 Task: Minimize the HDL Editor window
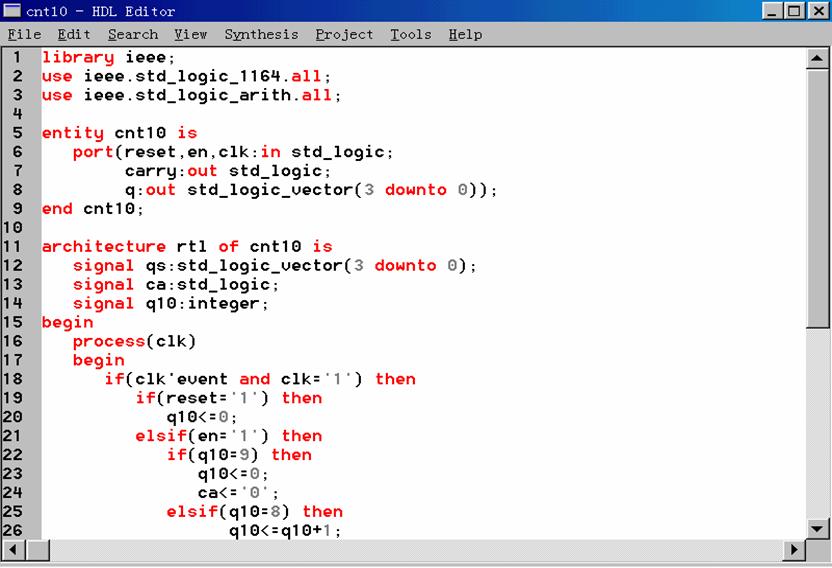click(x=772, y=11)
